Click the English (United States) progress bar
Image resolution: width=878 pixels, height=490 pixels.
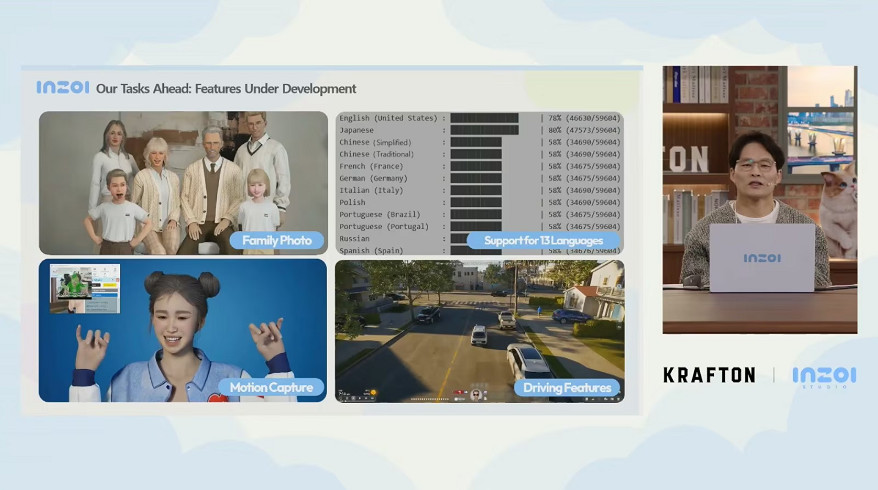pos(484,118)
